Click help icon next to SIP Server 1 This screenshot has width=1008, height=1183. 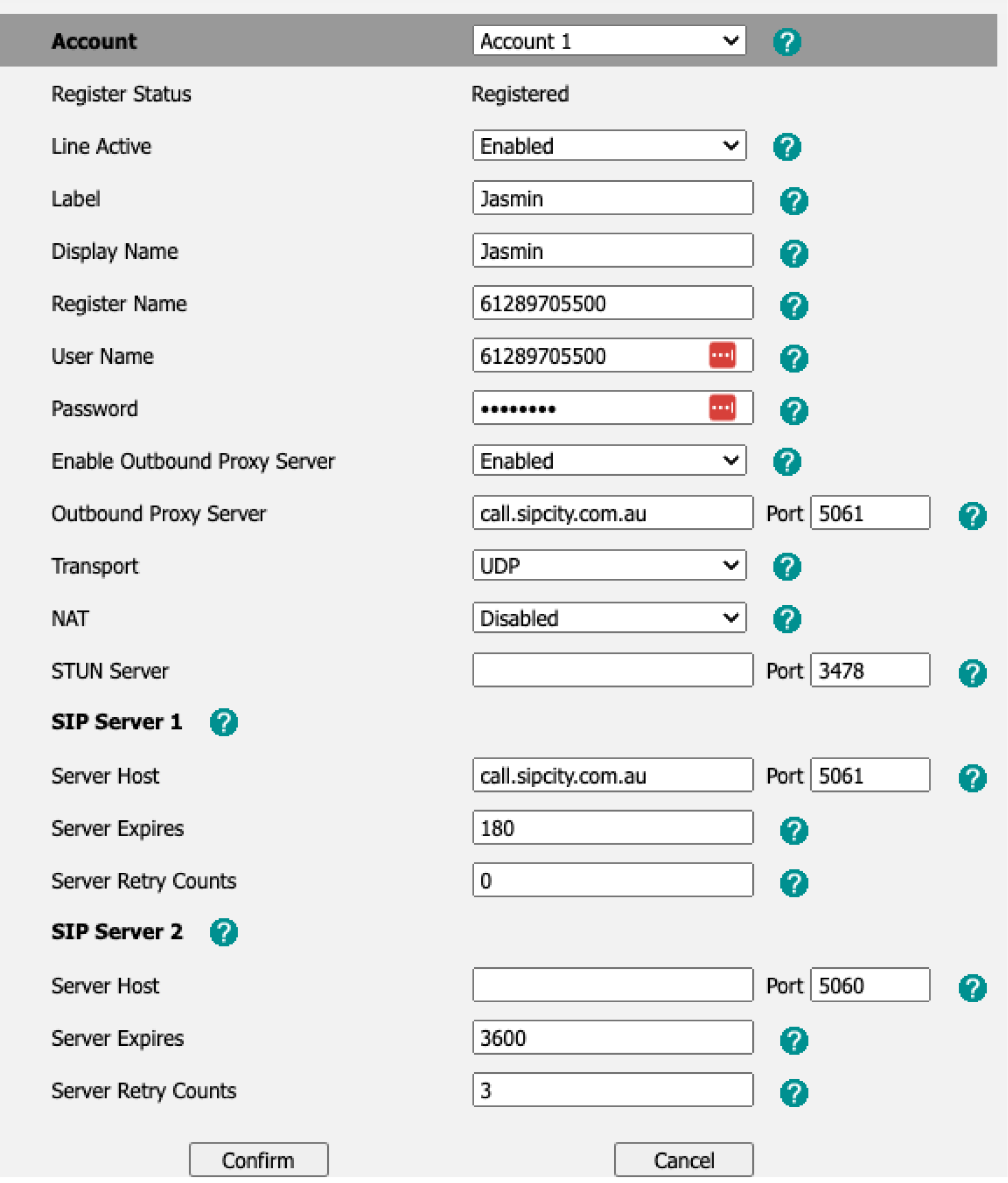tap(223, 722)
